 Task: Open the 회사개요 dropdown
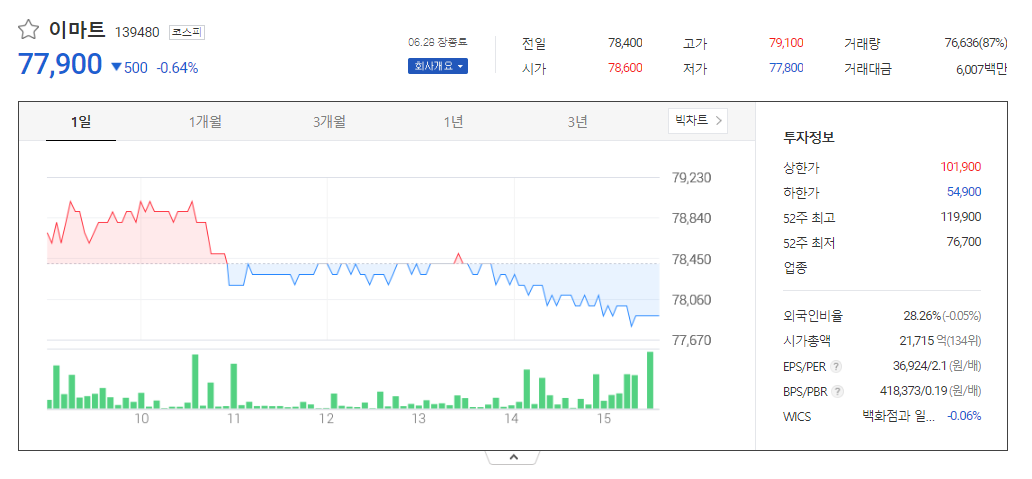pos(438,66)
